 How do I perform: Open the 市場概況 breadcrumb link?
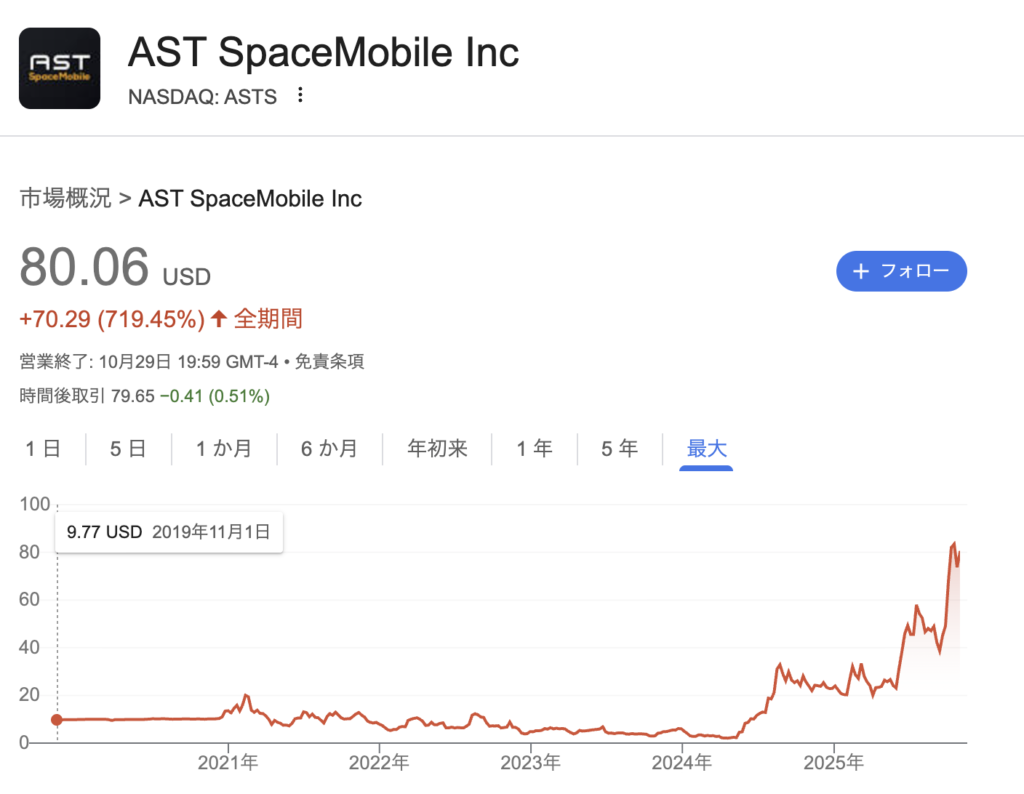tap(65, 198)
